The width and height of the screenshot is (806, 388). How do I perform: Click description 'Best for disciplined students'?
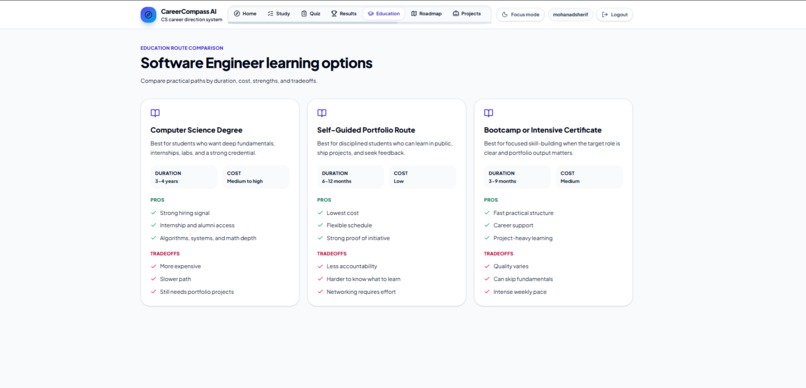[x=384, y=148]
